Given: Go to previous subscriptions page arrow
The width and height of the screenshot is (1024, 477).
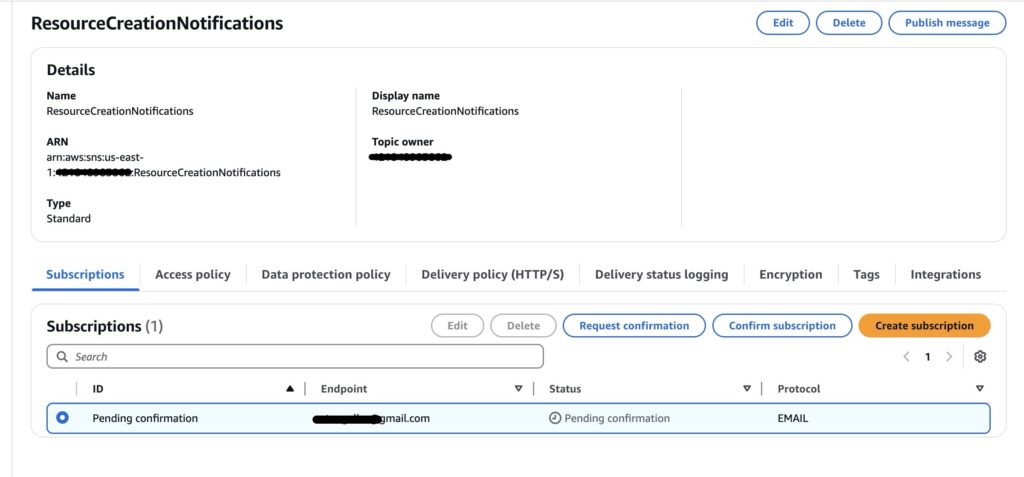Looking at the screenshot, I should [x=906, y=357].
